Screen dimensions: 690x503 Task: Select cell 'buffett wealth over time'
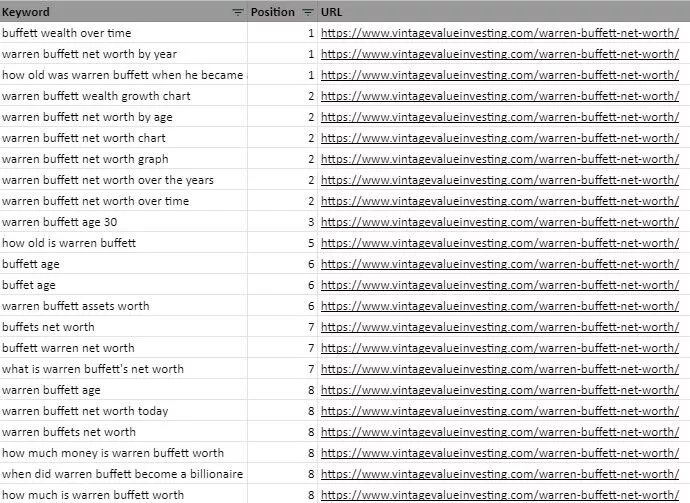124,33
